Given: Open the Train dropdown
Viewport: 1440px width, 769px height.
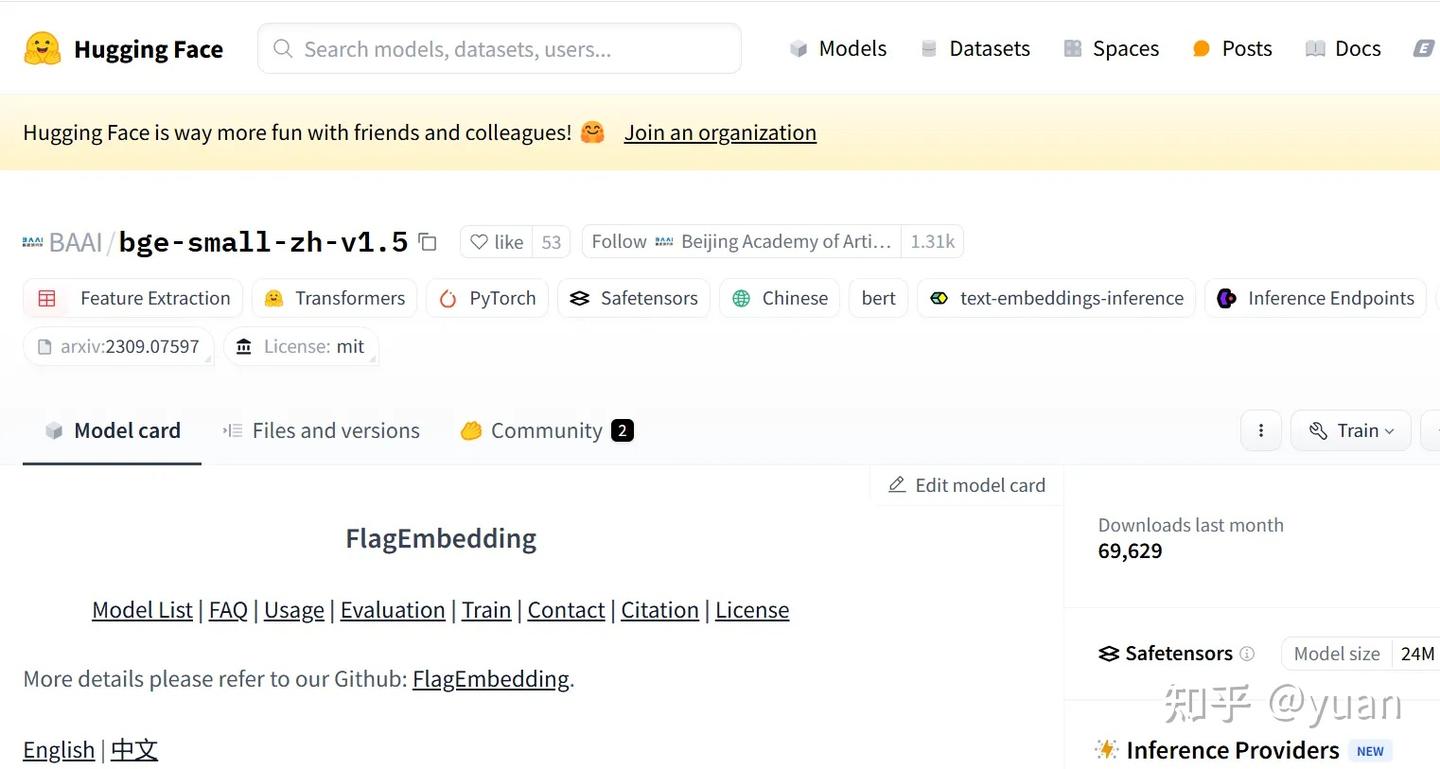Looking at the screenshot, I should click(x=1351, y=430).
